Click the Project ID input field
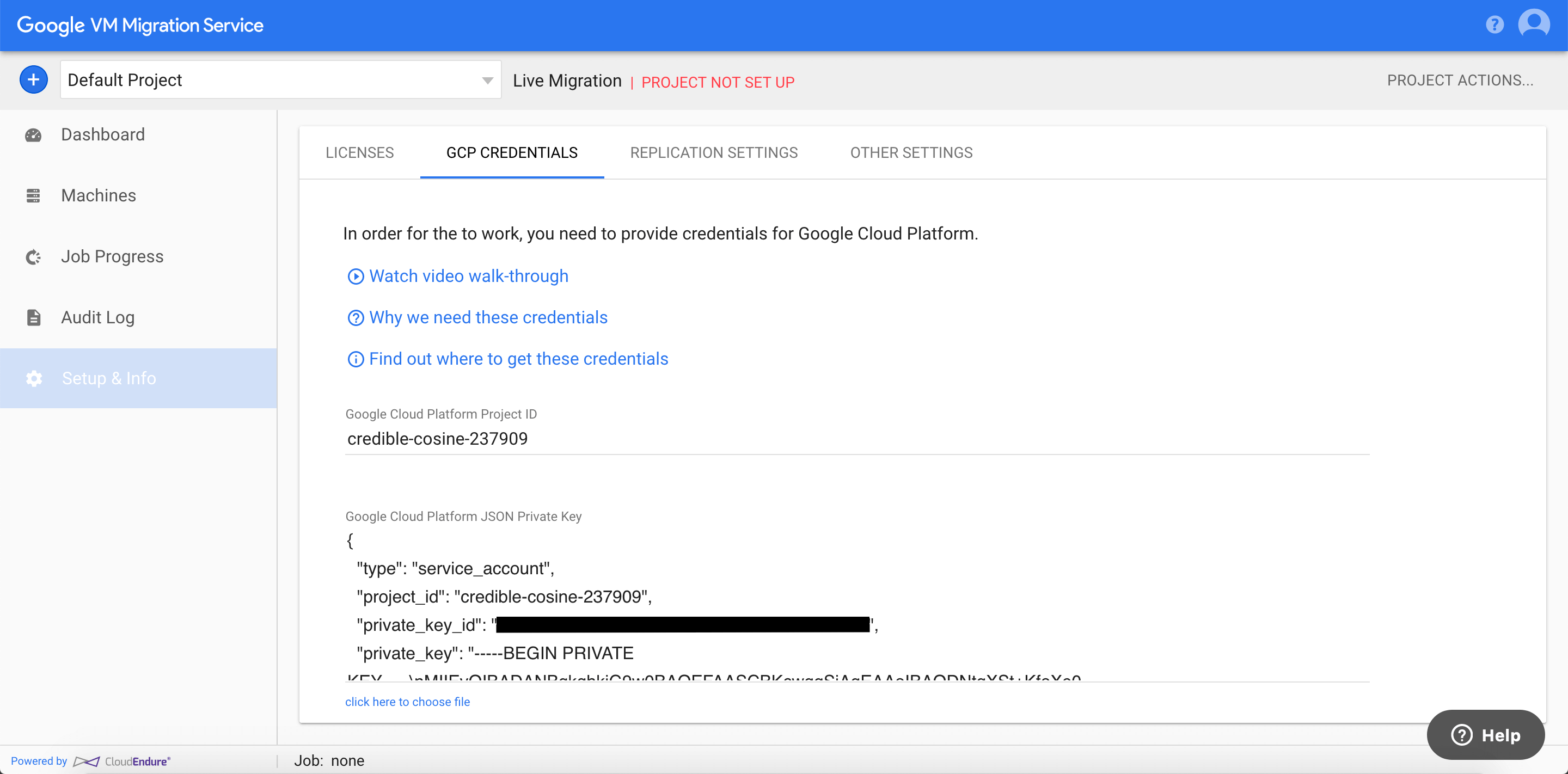 pyautogui.click(x=857, y=439)
